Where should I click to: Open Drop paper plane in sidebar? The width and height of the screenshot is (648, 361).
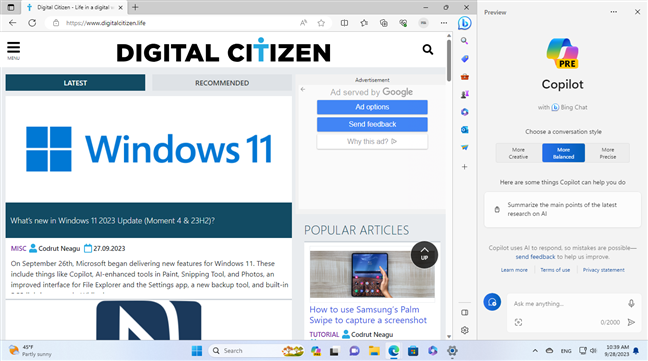click(x=465, y=147)
